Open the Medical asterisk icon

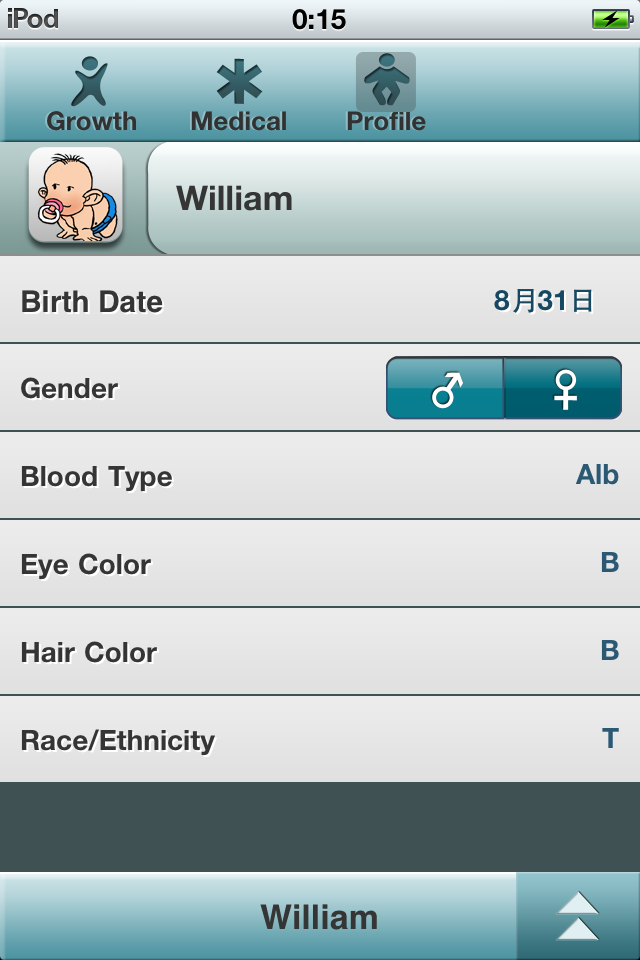pos(239,81)
